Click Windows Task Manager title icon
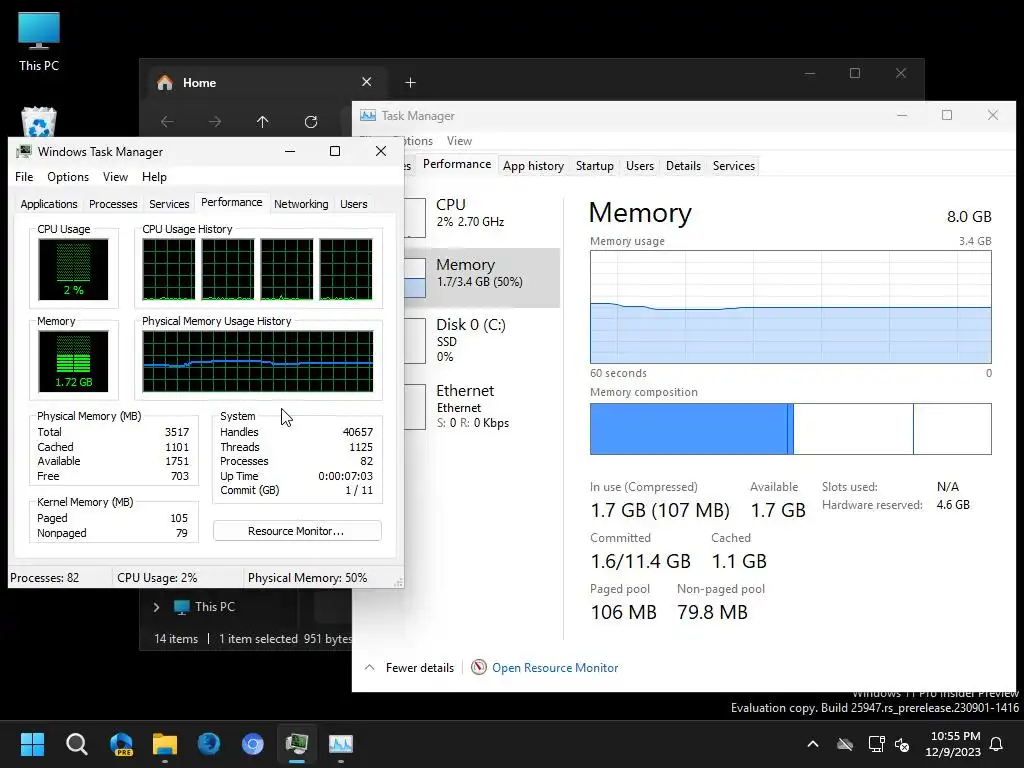The image size is (1024, 768). coord(24,152)
